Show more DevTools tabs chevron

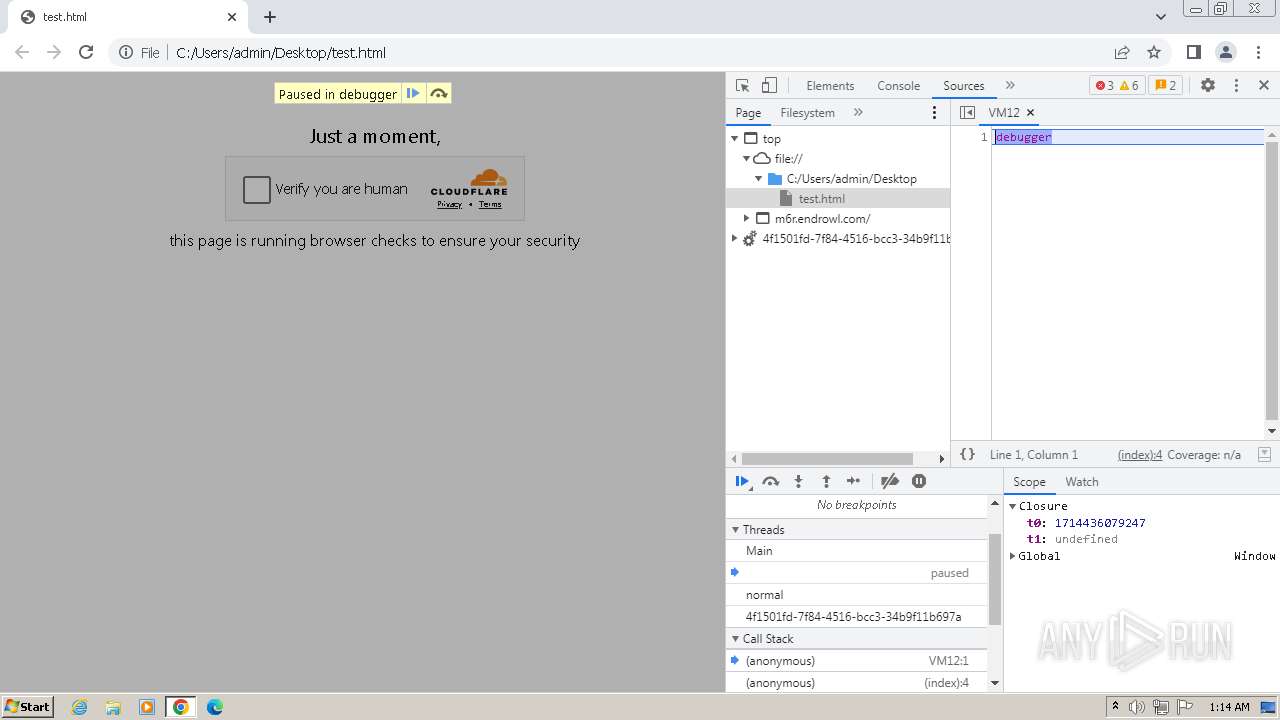tap(1010, 86)
